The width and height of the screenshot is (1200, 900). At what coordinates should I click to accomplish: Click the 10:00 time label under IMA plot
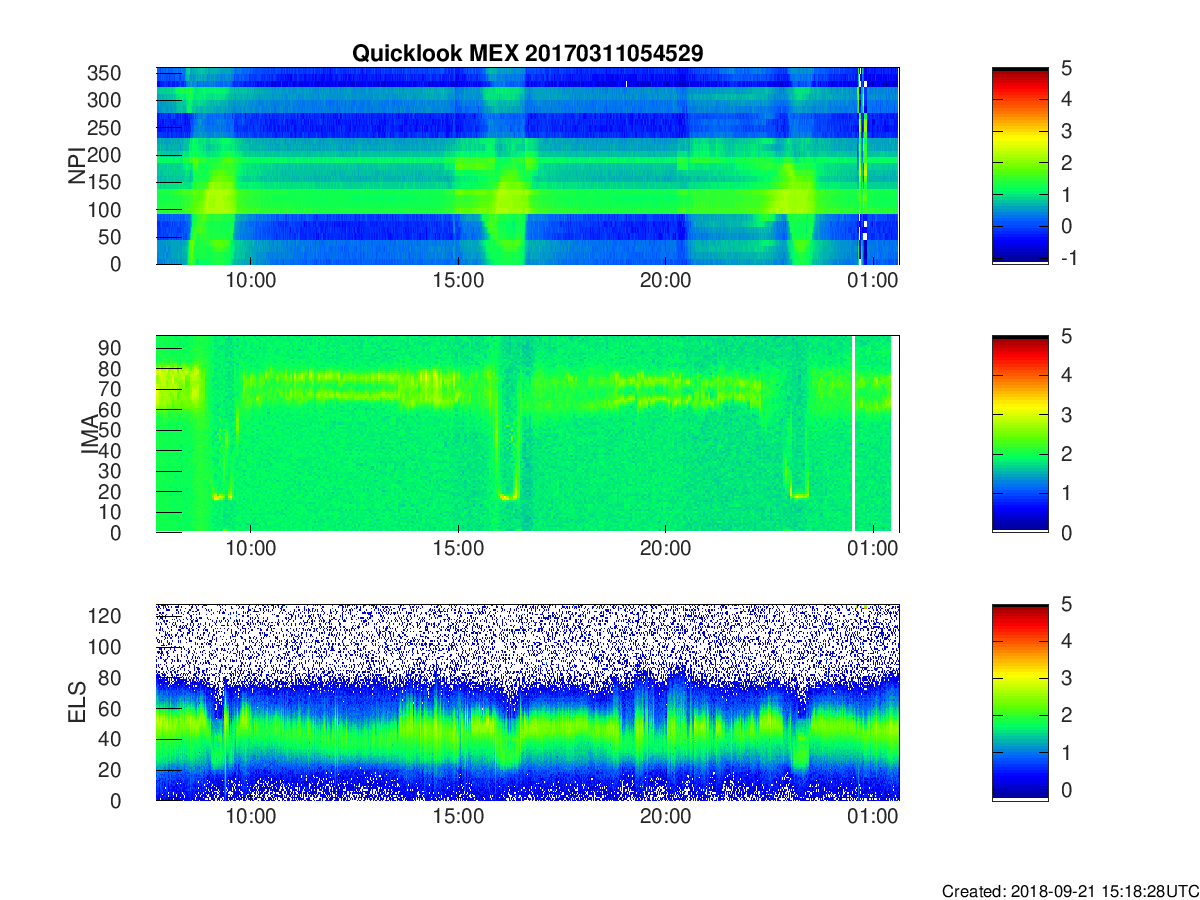pyautogui.click(x=250, y=550)
